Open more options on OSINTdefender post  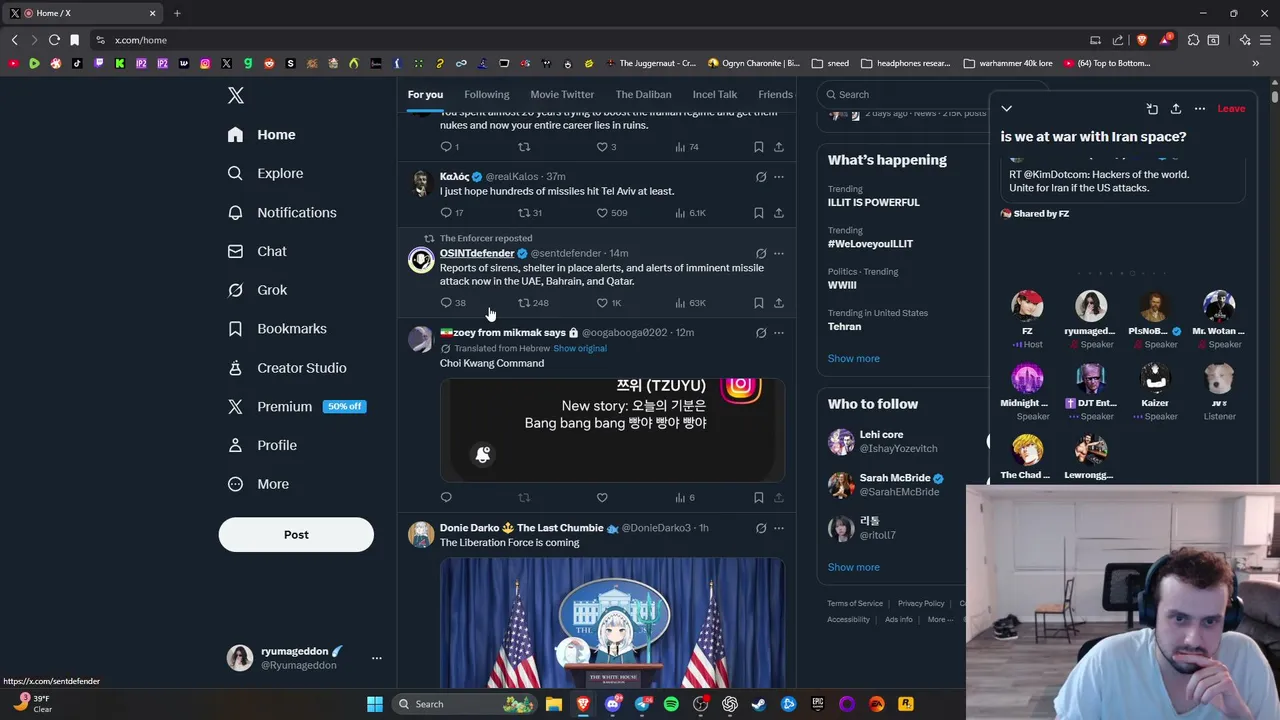point(779,253)
